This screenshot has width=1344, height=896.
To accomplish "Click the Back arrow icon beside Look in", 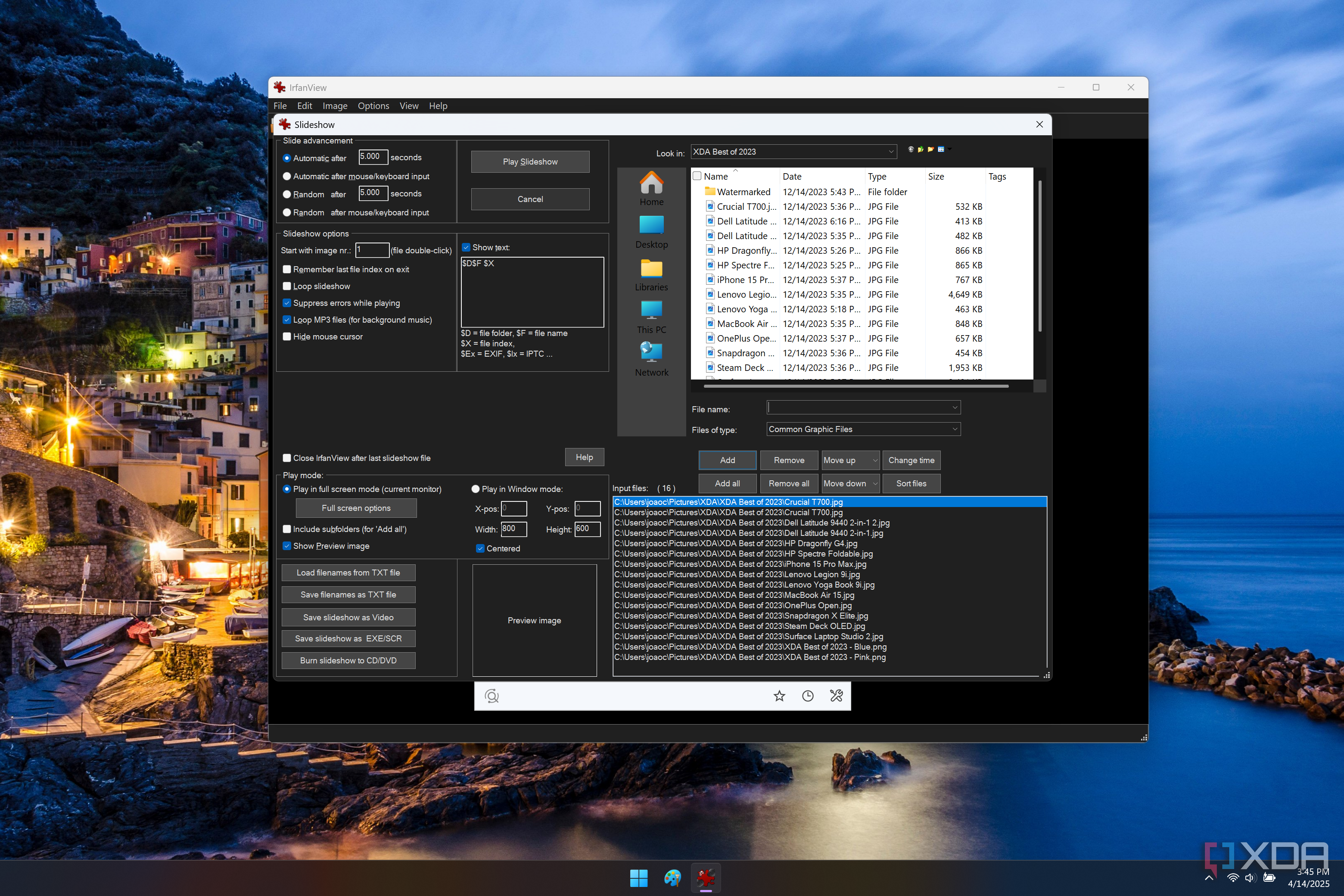I will [x=911, y=150].
